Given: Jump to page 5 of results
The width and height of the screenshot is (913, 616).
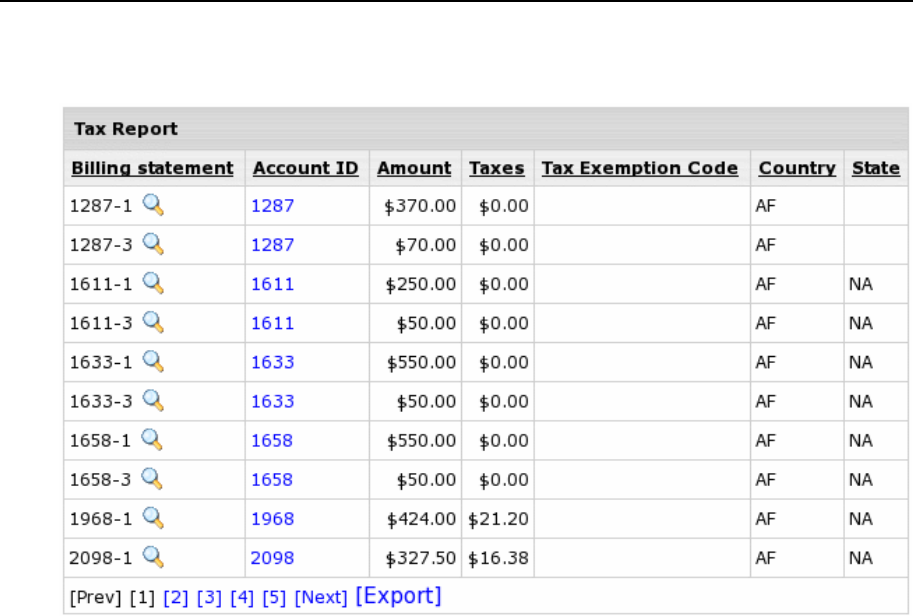Looking at the screenshot, I should pos(274,598).
